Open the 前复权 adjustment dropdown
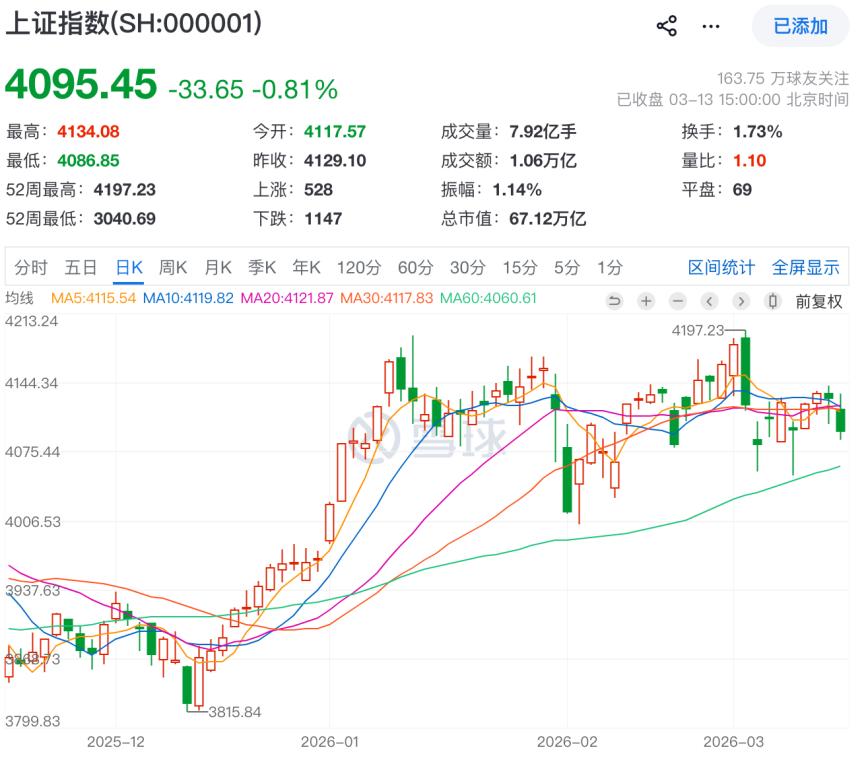 point(819,301)
